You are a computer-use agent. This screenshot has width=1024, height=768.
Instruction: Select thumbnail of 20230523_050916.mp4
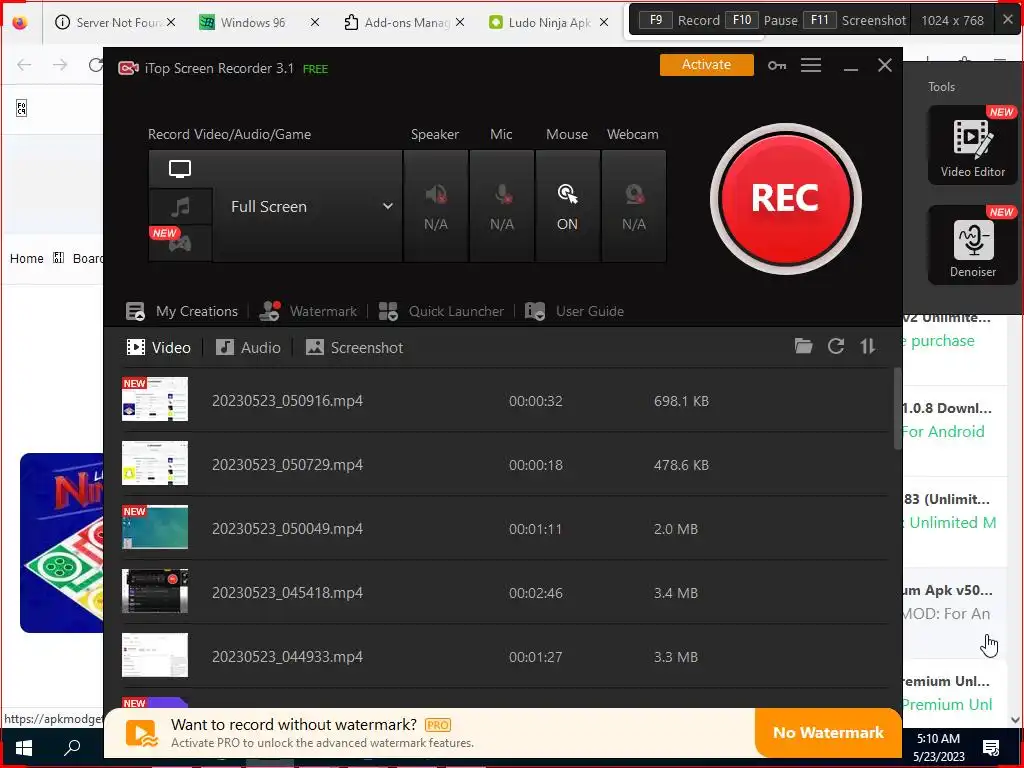pos(155,399)
